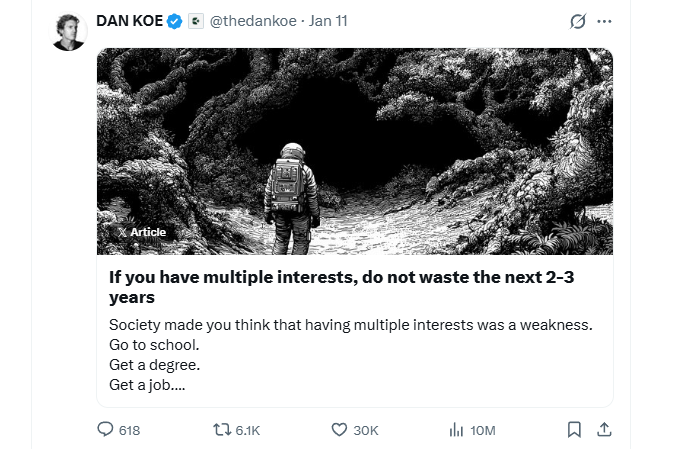Viewport: 677px width, 449px height.
Task: Click the affiliate badge beside the verified checkmark
Action: pos(196,21)
